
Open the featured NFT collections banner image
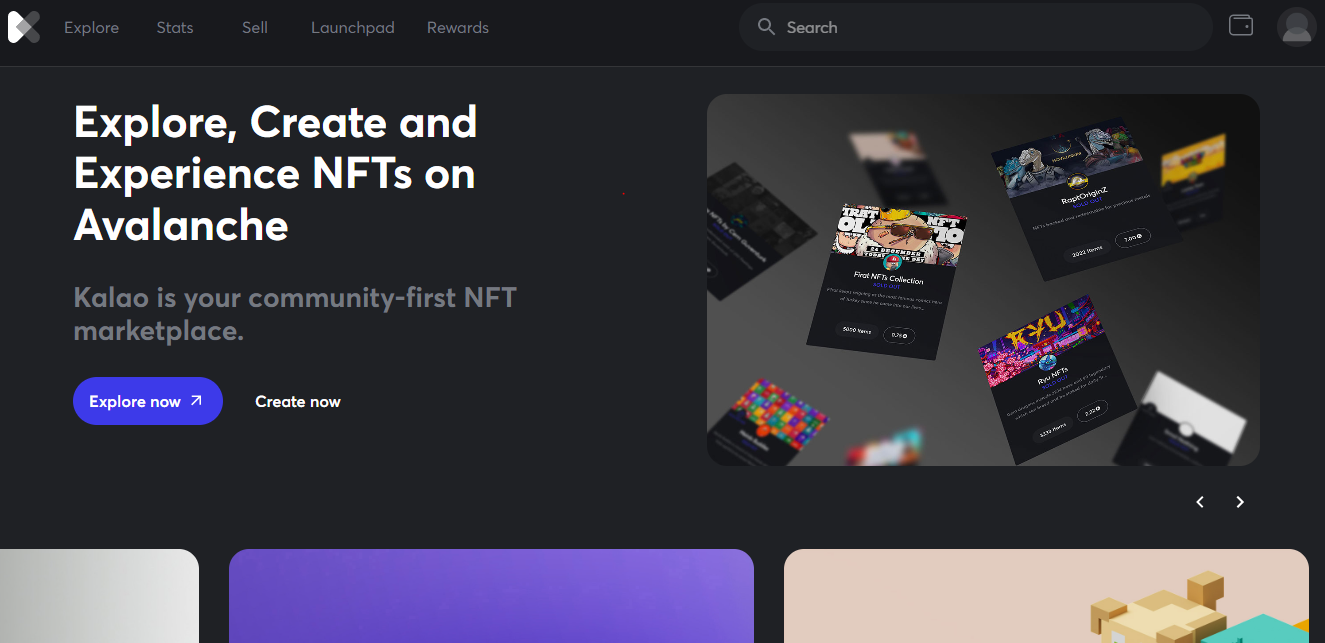click(983, 280)
